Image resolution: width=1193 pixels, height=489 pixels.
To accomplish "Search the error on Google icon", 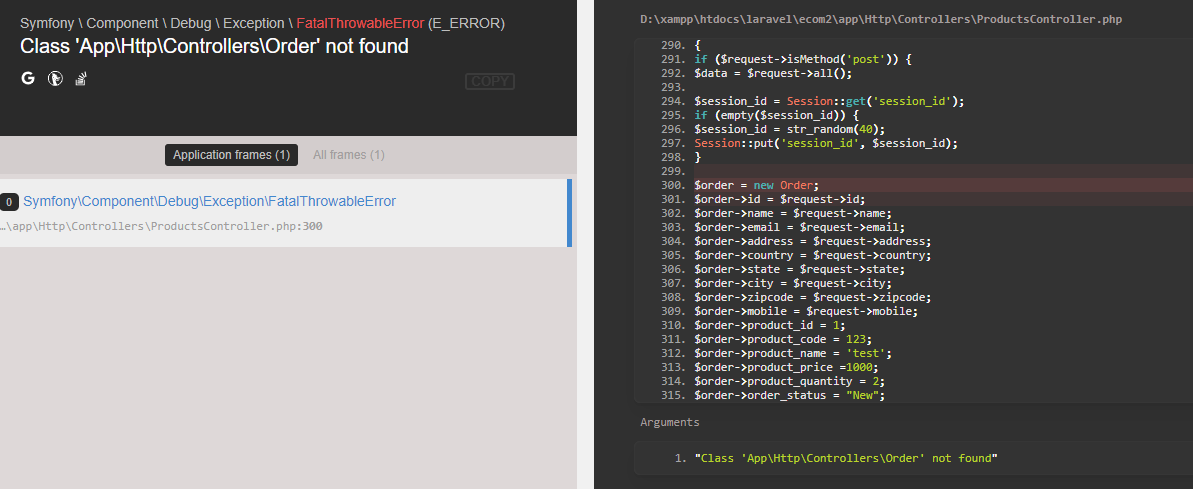I will [x=28, y=78].
